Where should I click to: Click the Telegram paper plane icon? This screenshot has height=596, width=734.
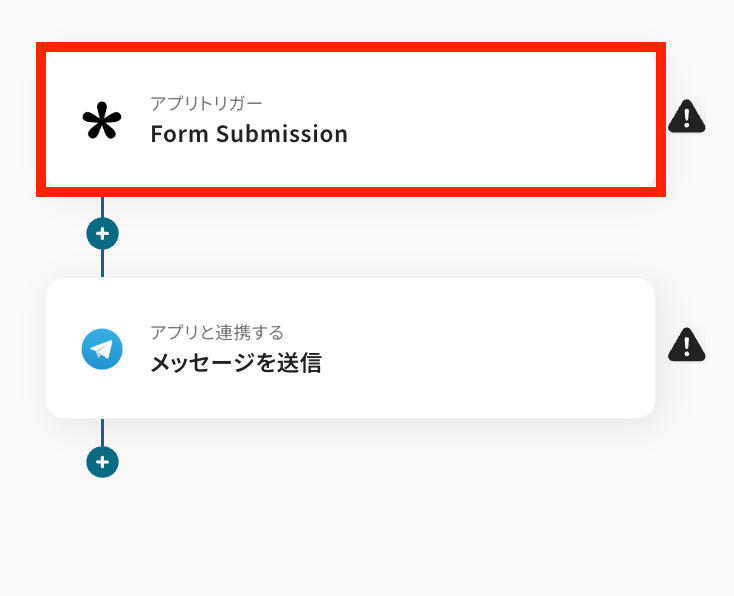(x=102, y=349)
